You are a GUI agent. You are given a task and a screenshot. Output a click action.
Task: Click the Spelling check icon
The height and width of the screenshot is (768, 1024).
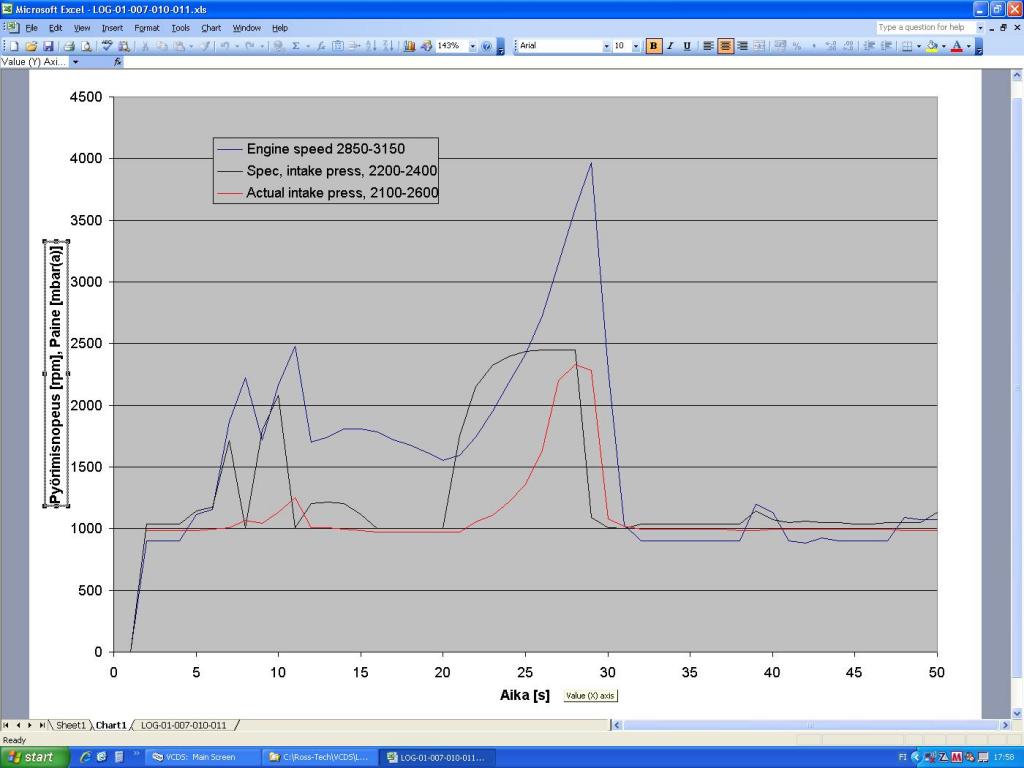click(x=107, y=46)
